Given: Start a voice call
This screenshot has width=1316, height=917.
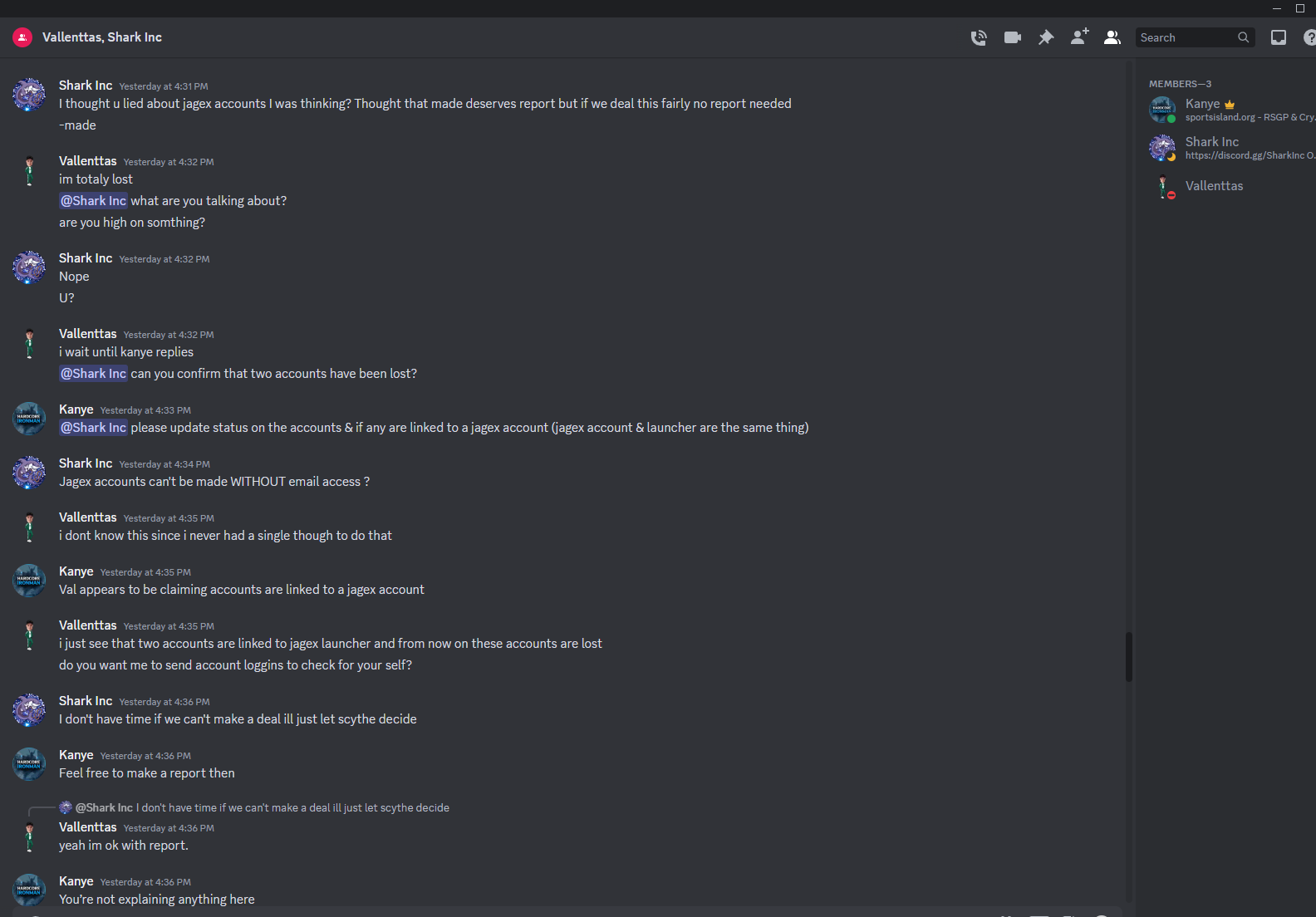Looking at the screenshot, I should pyautogui.click(x=979, y=37).
